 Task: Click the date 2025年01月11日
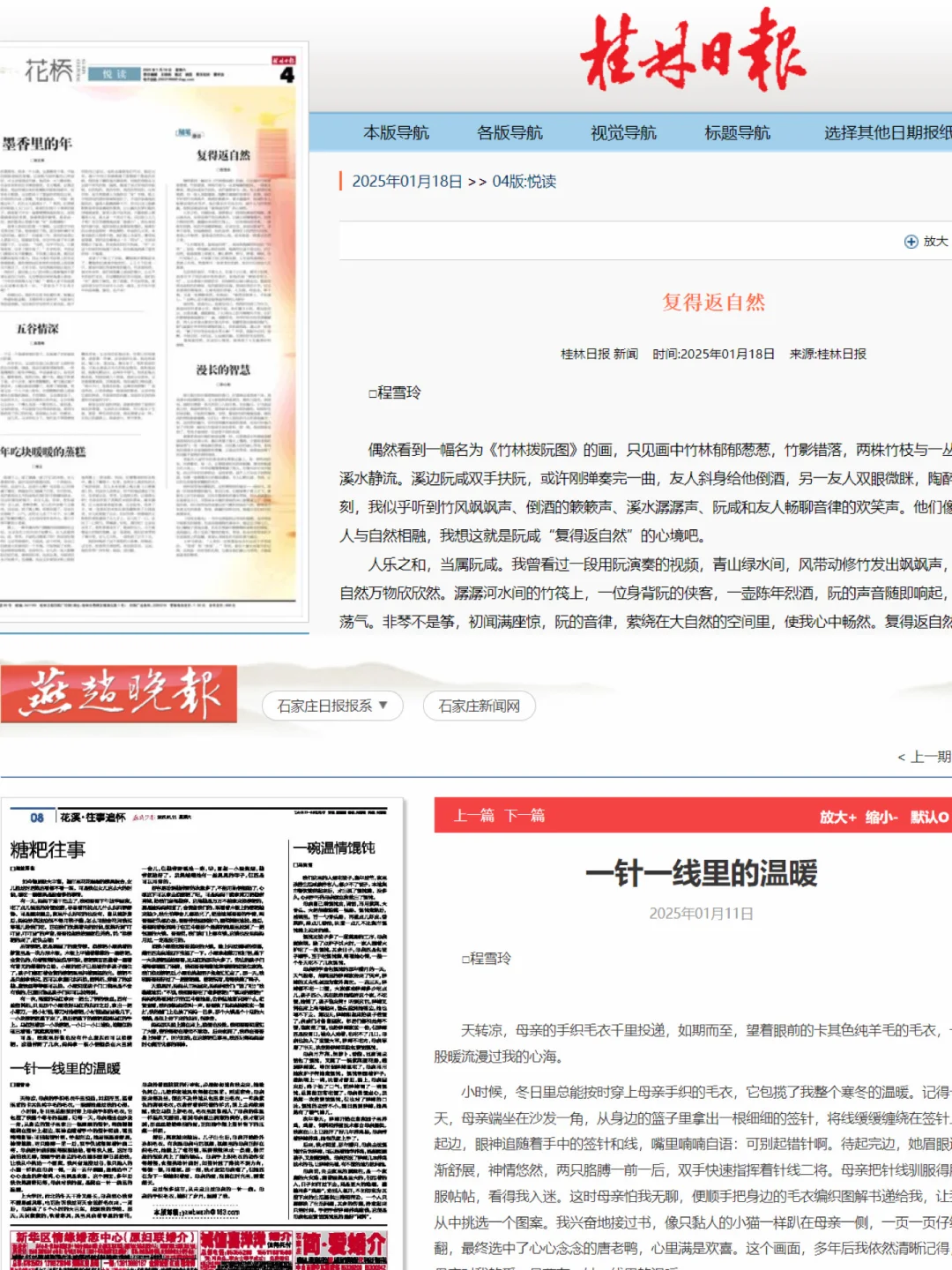[702, 914]
